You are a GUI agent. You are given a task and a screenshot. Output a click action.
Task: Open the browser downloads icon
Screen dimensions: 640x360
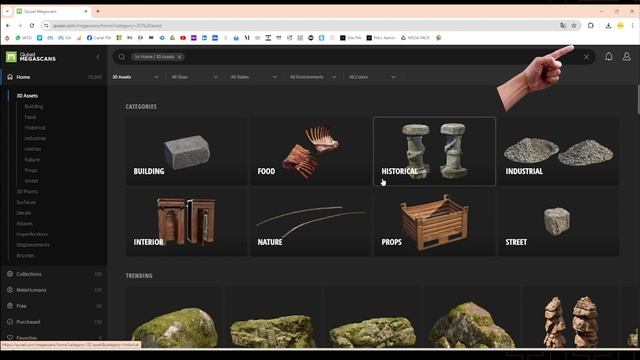[x=608, y=25]
